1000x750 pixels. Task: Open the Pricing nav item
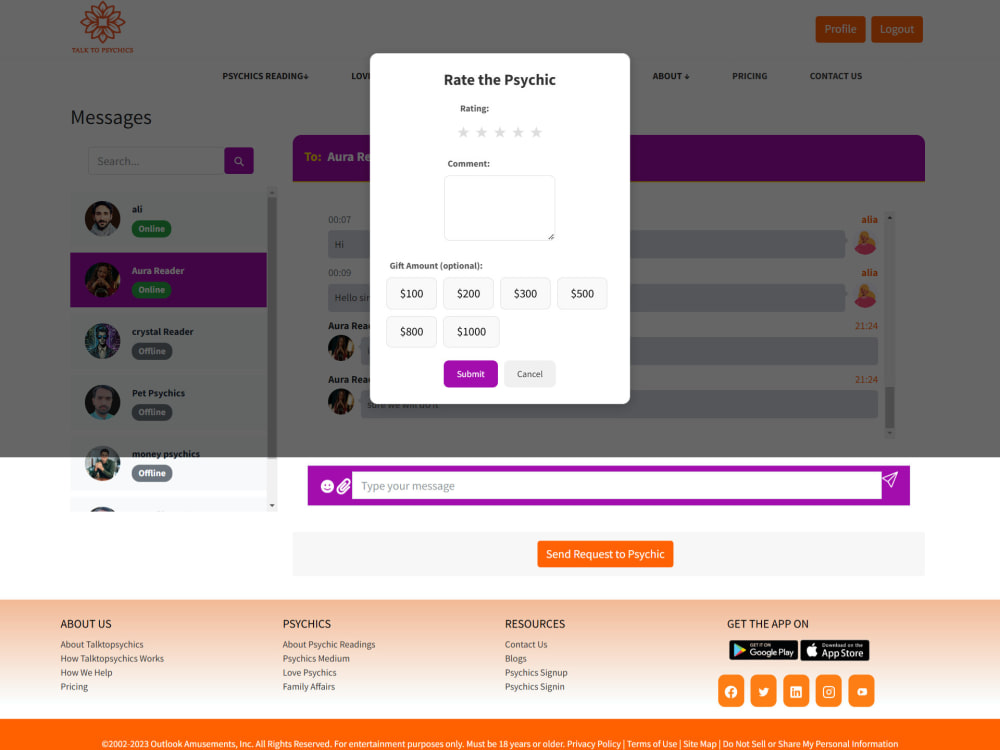749,76
